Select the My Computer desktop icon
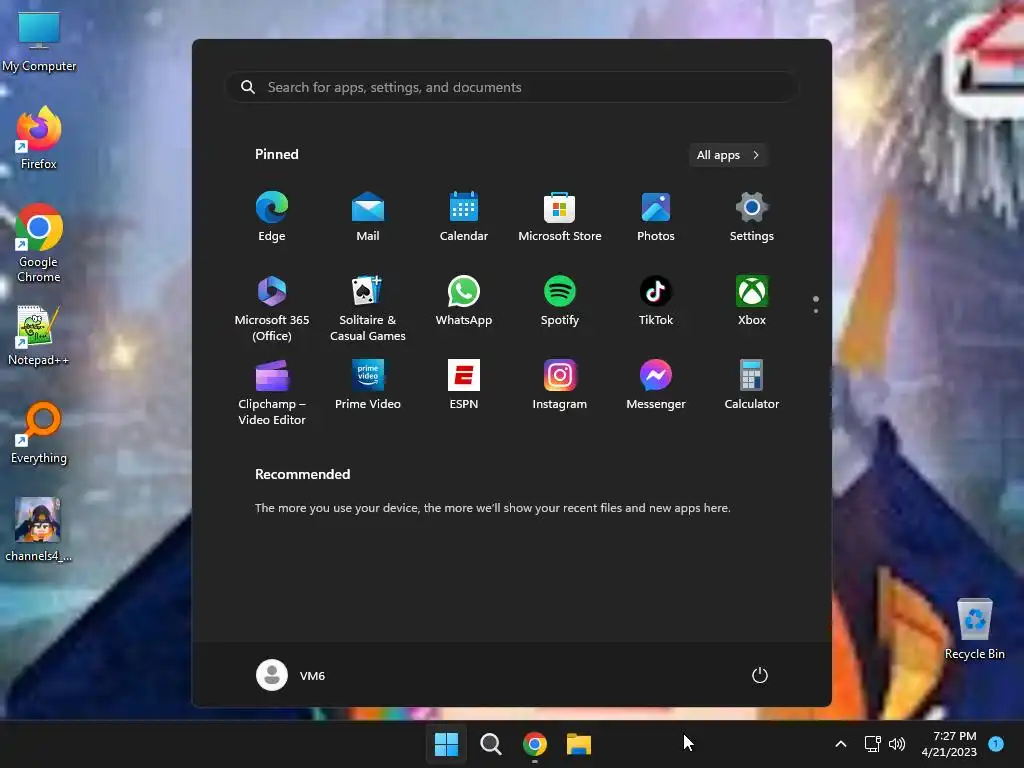 pos(39,40)
